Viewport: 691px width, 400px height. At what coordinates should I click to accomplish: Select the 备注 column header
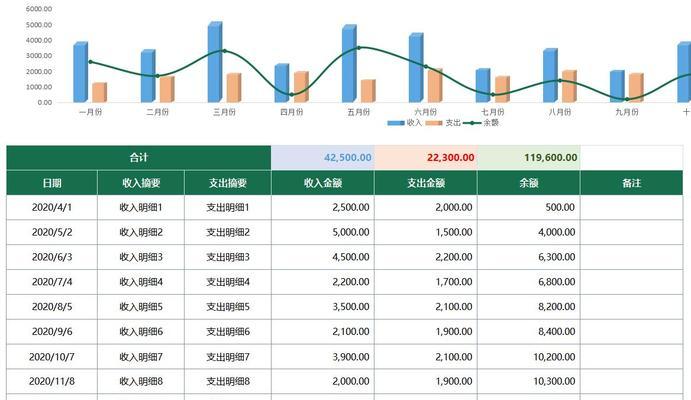(632, 183)
